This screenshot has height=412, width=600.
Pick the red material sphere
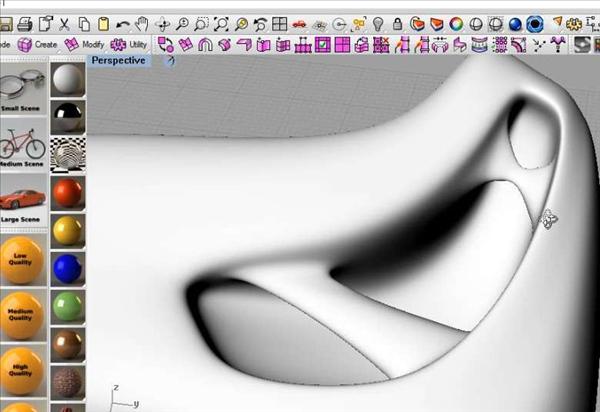(x=68, y=193)
